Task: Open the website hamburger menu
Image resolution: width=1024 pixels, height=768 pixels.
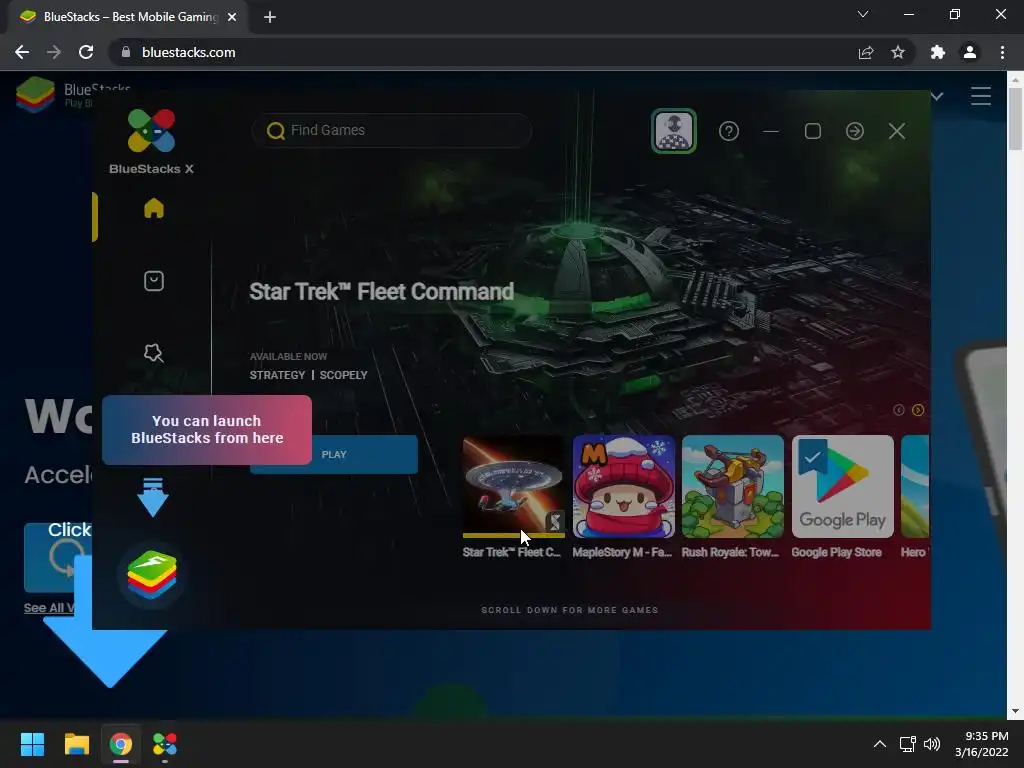Action: tap(981, 96)
